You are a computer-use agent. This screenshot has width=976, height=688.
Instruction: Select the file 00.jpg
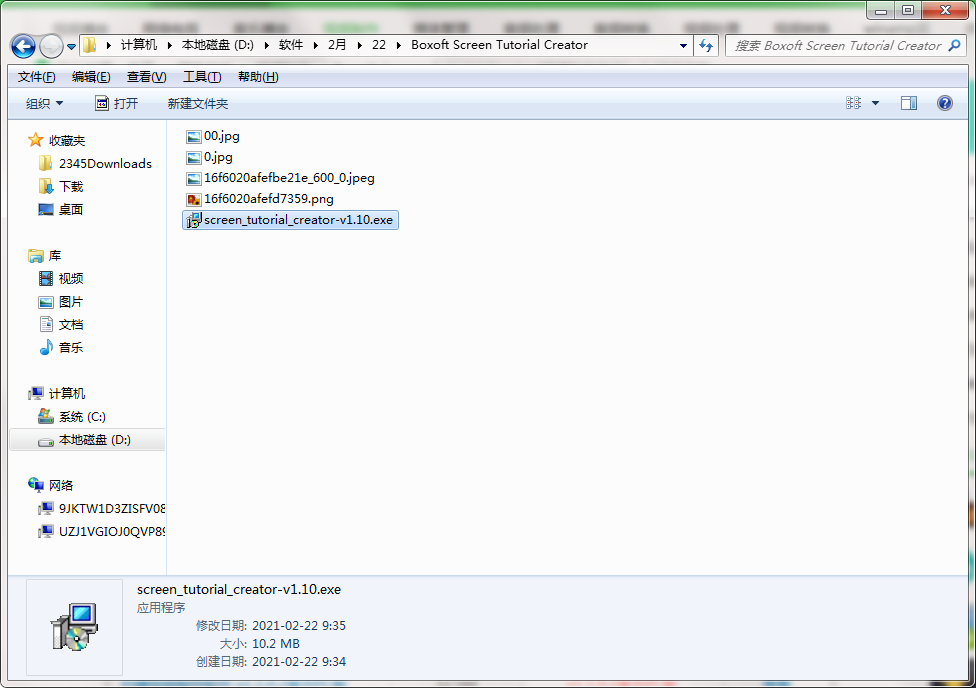(222, 136)
